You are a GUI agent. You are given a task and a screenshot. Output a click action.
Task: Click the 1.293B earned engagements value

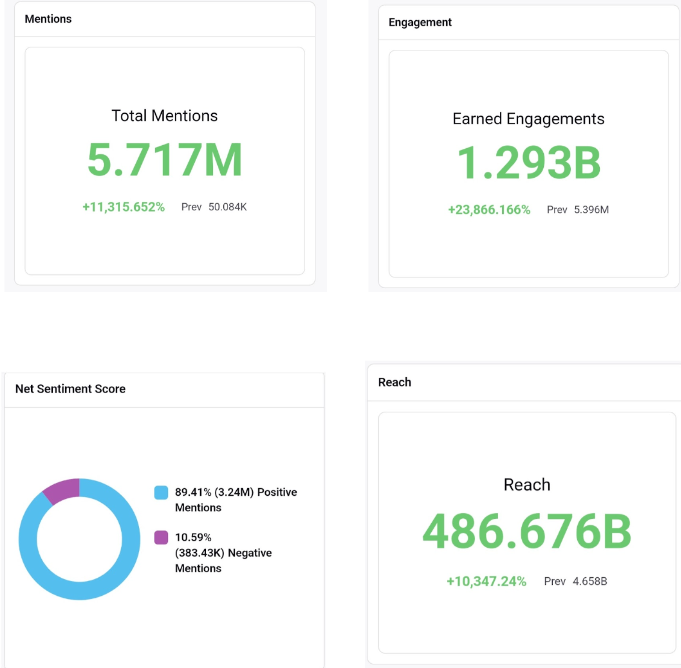528,163
